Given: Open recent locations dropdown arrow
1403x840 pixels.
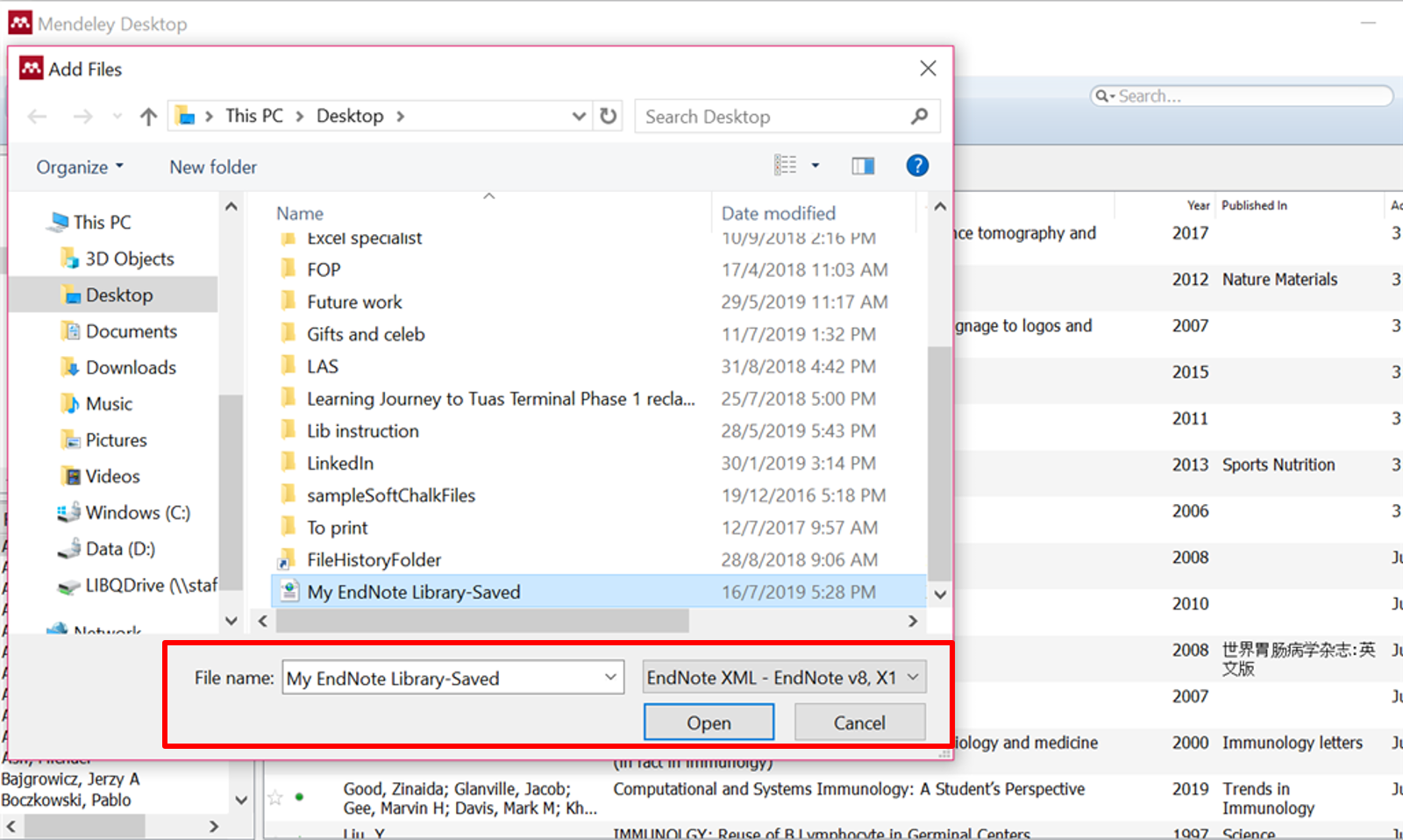Looking at the screenshot, I should coord(118,117).
